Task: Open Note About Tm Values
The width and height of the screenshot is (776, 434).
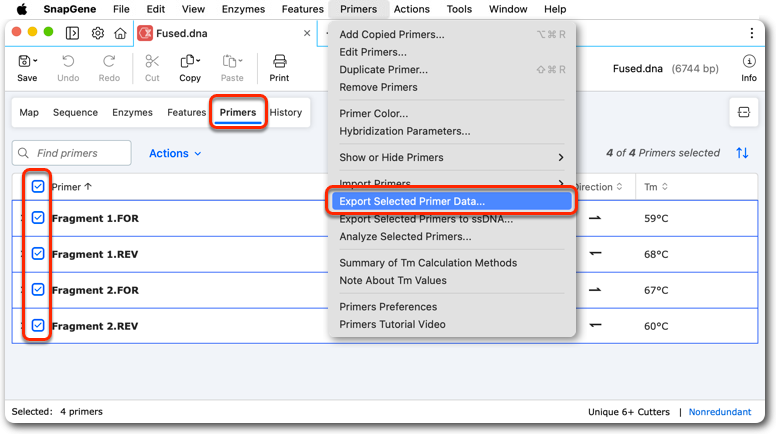Action: click(452, 281)
